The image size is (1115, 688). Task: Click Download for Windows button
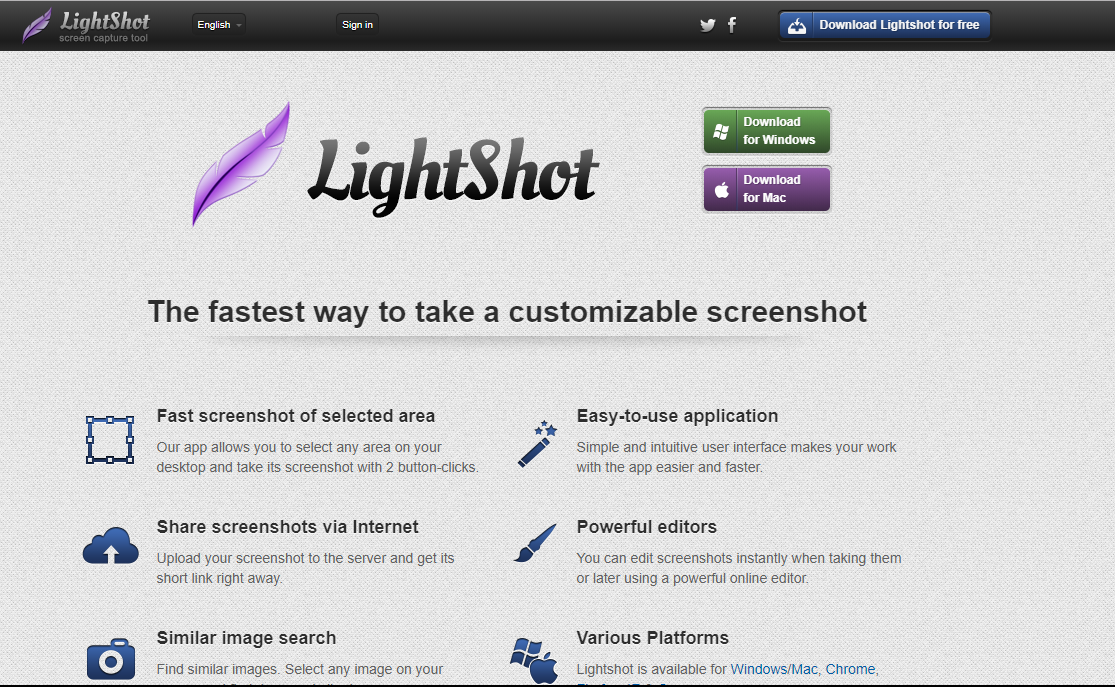click(767, 131)
